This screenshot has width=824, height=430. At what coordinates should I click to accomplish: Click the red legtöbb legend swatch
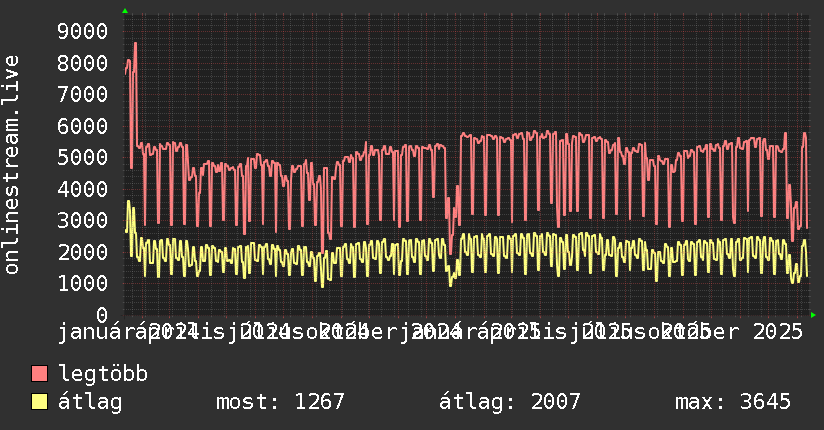39,373
